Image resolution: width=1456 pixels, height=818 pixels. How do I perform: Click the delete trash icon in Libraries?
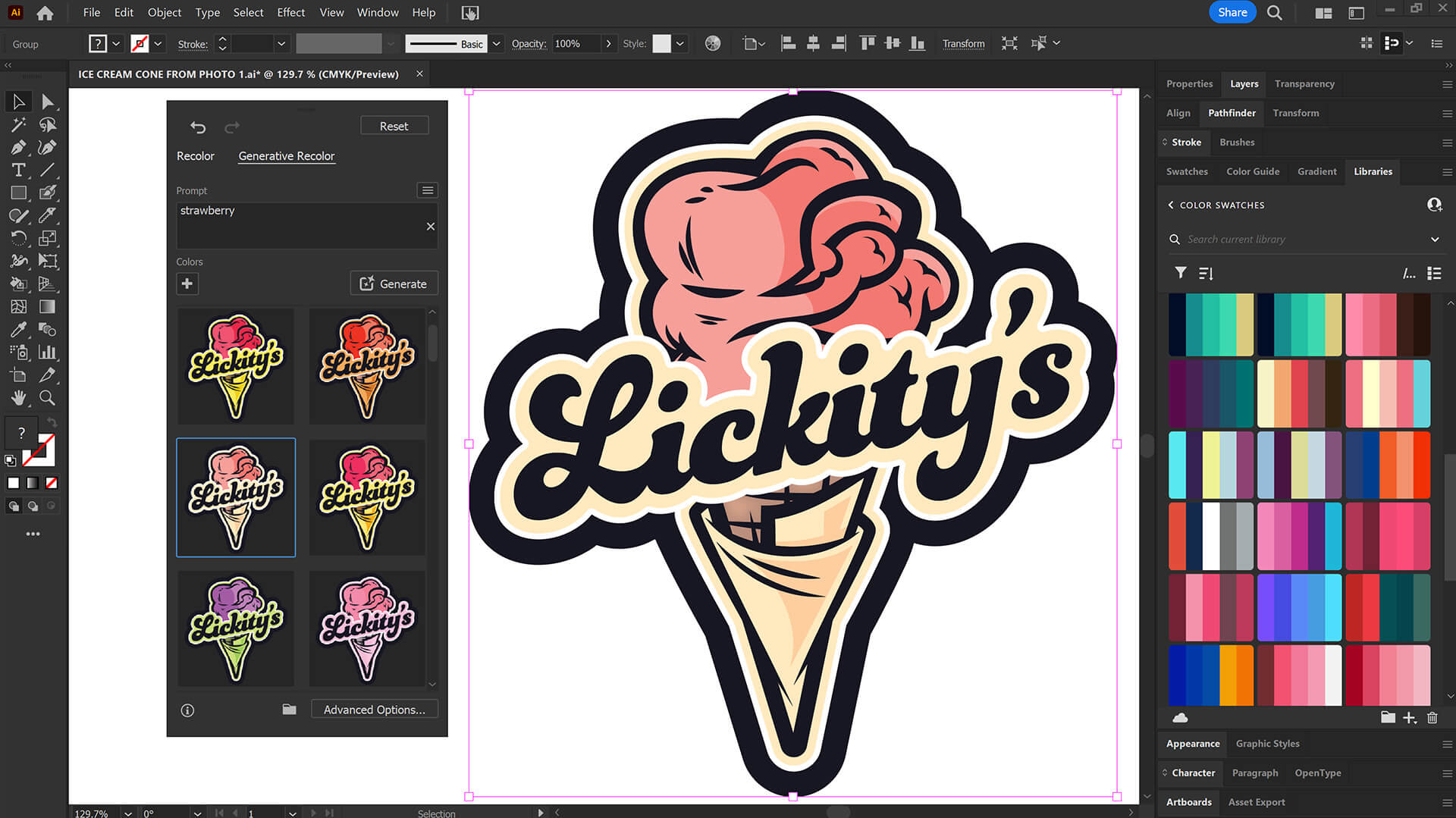coord(1432,718)
